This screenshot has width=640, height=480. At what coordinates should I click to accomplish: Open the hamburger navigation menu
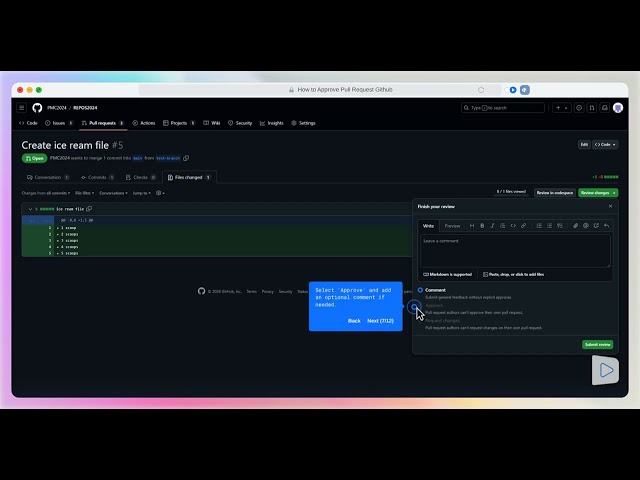[x=22, y=108]
